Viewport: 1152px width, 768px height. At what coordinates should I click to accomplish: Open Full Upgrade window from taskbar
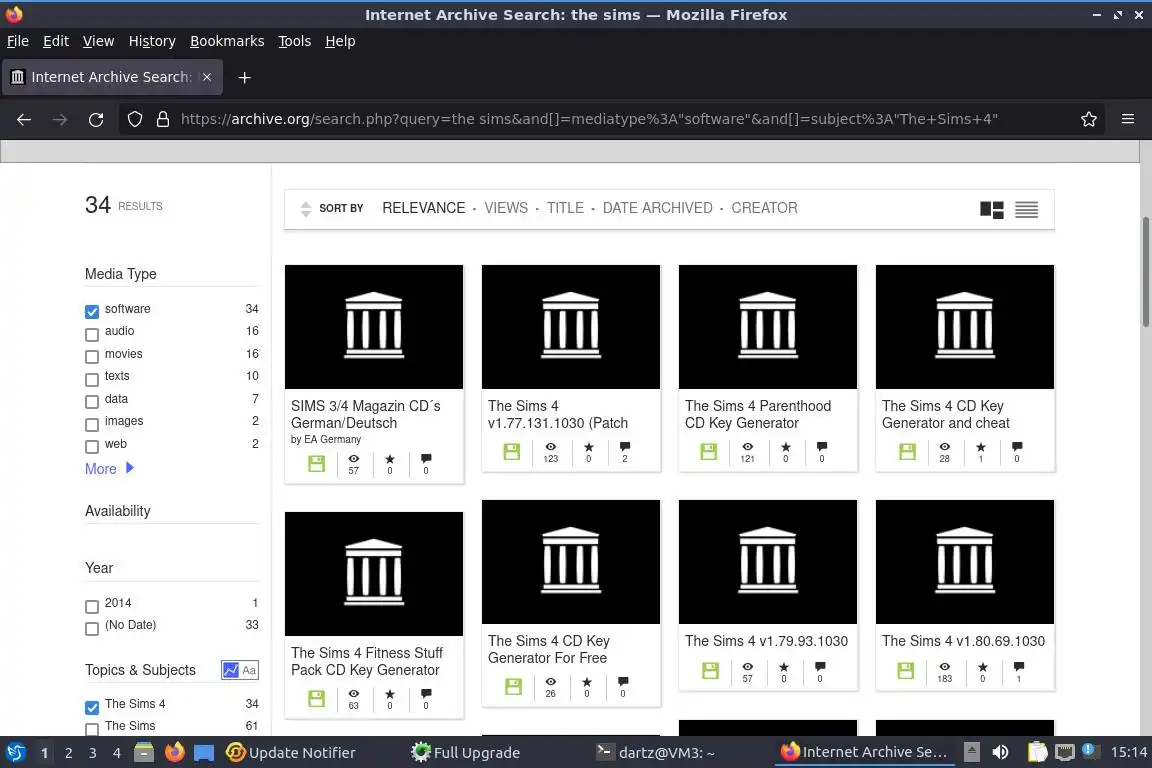[466, 753]
